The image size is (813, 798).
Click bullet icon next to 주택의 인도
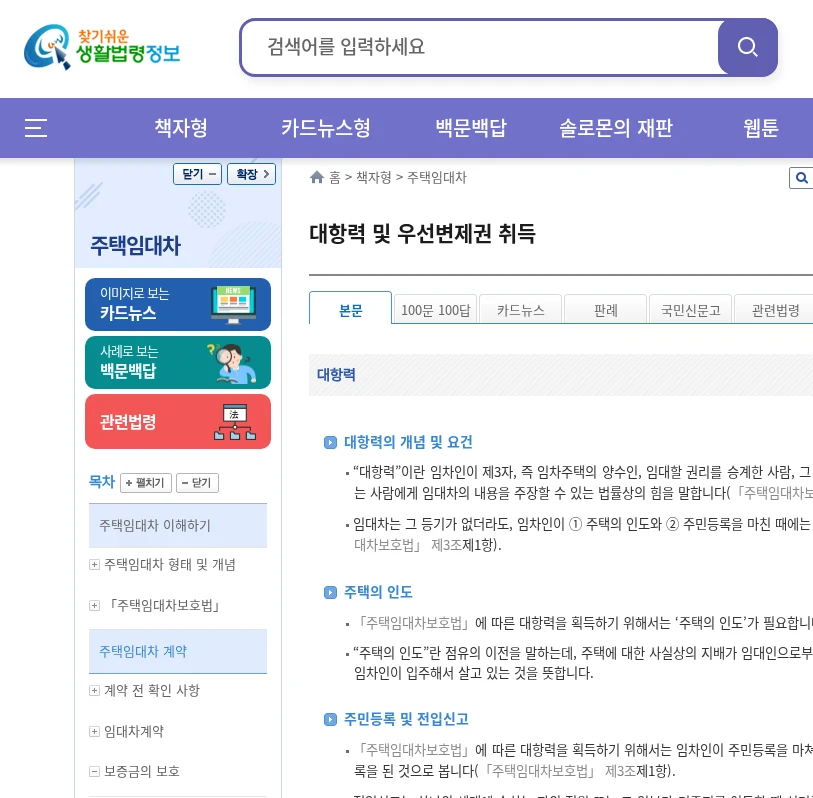pos(330,592)
